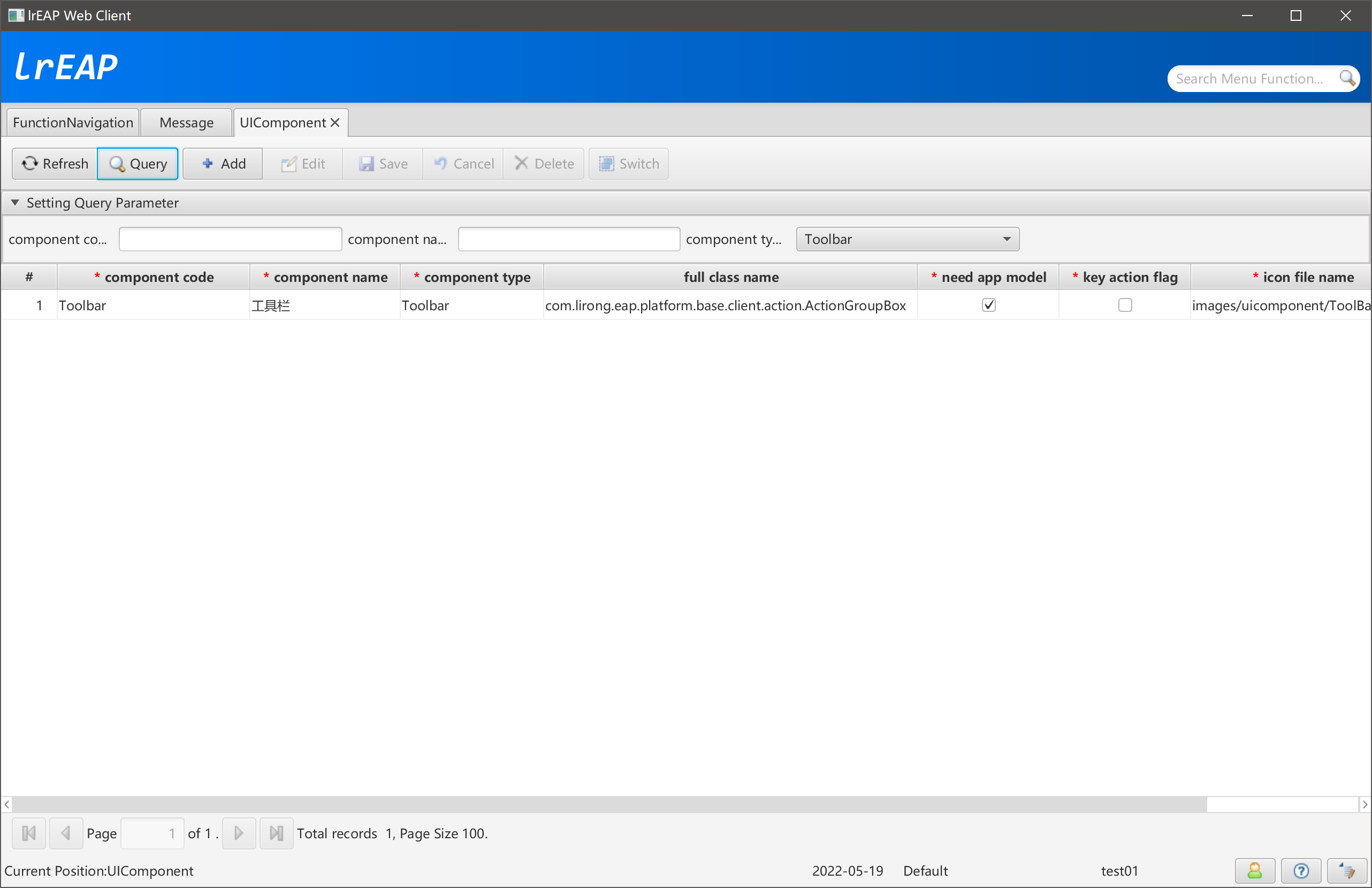Click the 工具栏 component name cell
Image resolution: width=1372 pixels, height=888 pixels.
tap(325, 305)
